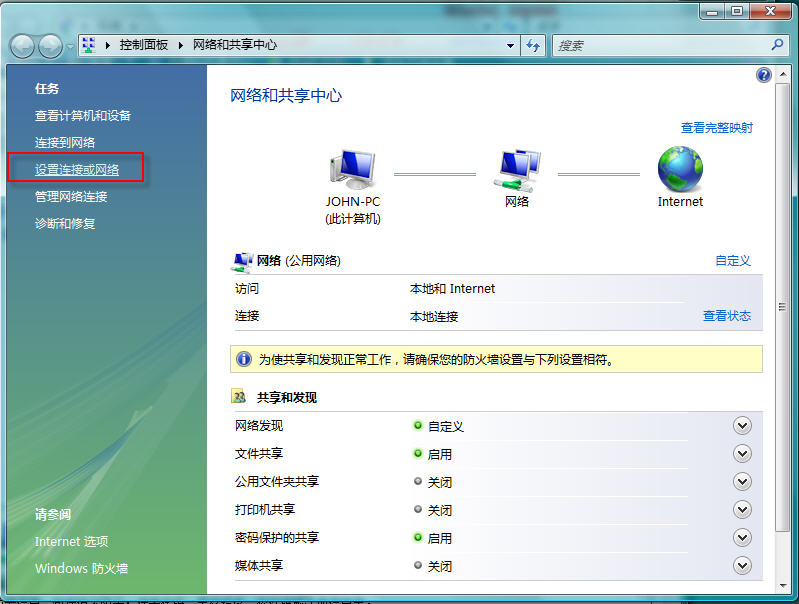Open the address bar history dropdown arrow
This screenshot has height=604, width=799.
point(510,46)
